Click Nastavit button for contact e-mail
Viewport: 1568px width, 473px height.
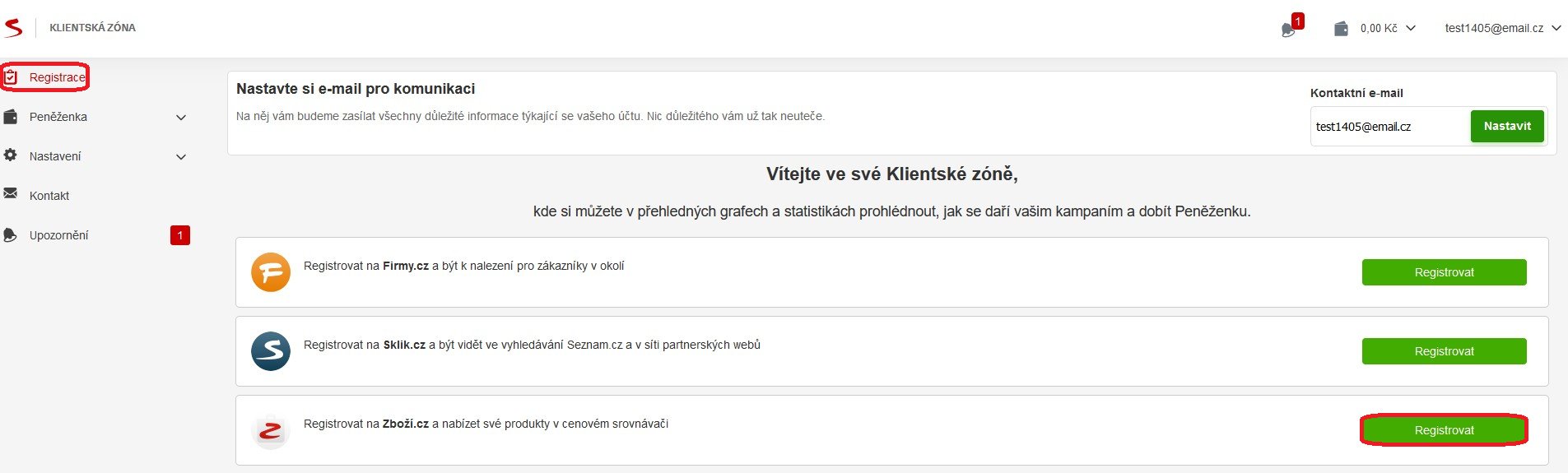coord(1507,126)
